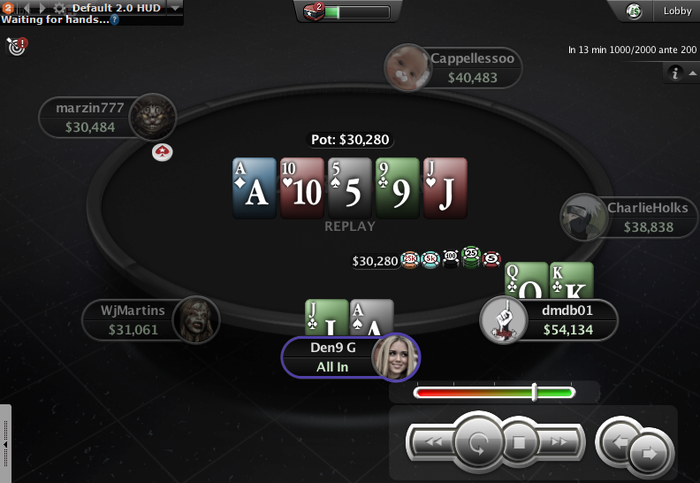700x483 pixels.
Task: Click the target challenges icon
Action: (17, 46)
